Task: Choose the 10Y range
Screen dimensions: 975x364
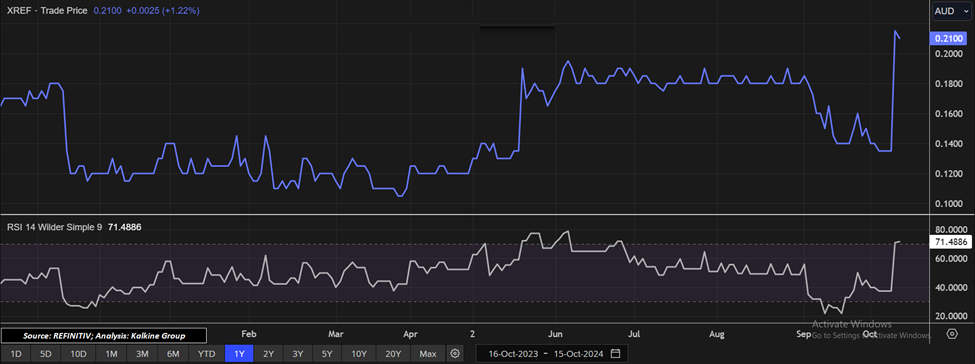Action: click(359, 353)
